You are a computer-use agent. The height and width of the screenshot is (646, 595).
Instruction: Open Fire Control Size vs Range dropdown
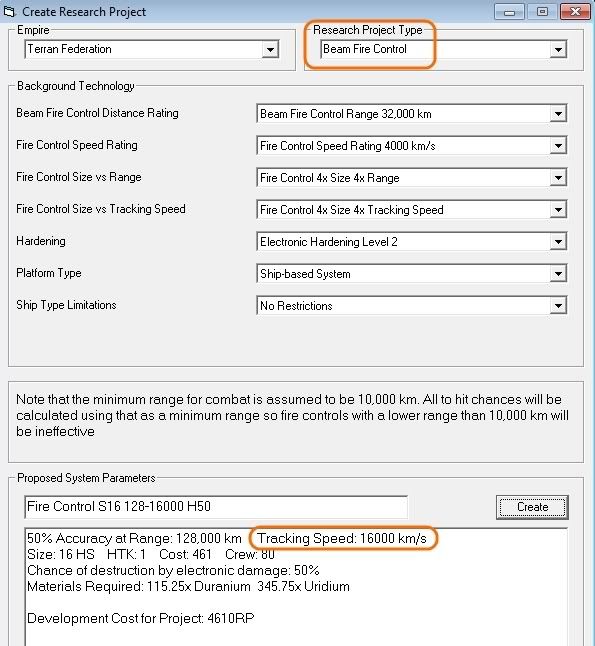[558, 178]
